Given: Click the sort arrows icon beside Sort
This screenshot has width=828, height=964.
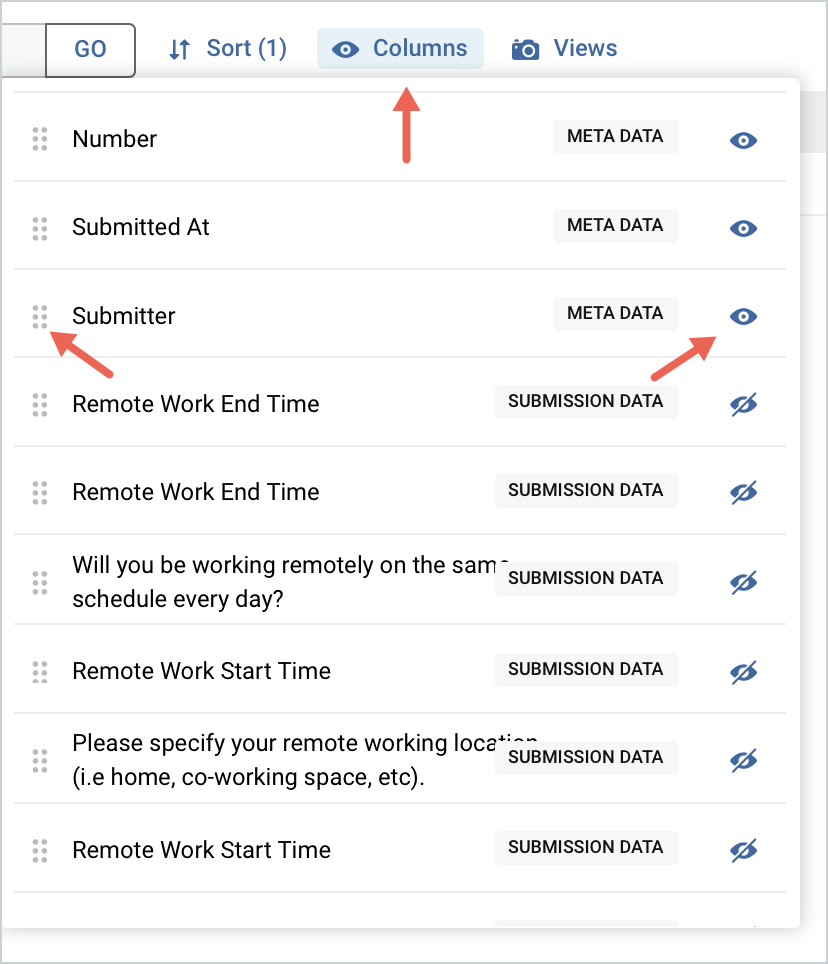Looking at the screenshot, I should [x=180, y=48].
